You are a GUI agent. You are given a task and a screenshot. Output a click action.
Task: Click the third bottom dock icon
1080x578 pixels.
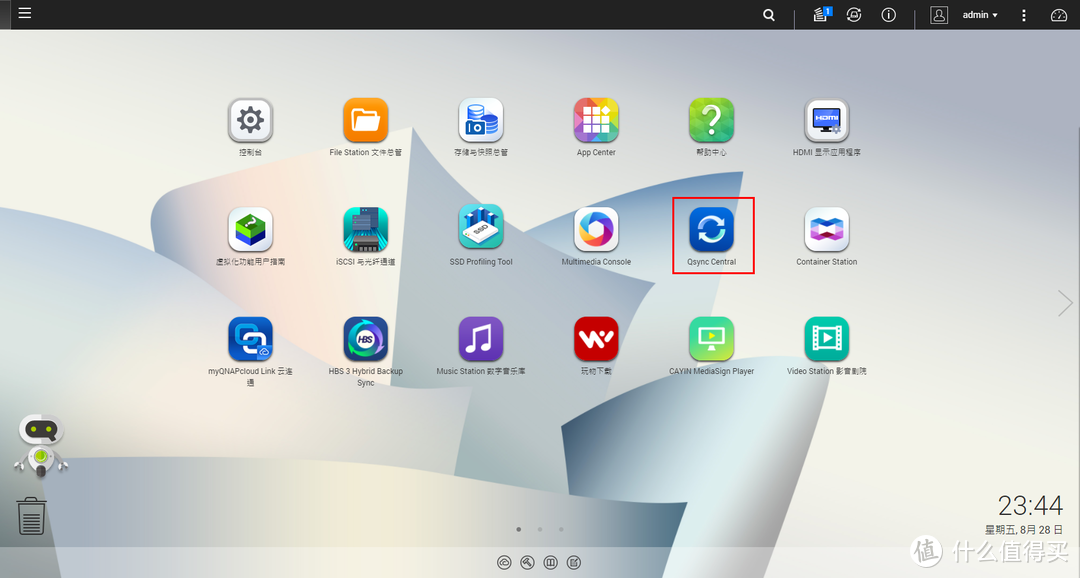550,563
